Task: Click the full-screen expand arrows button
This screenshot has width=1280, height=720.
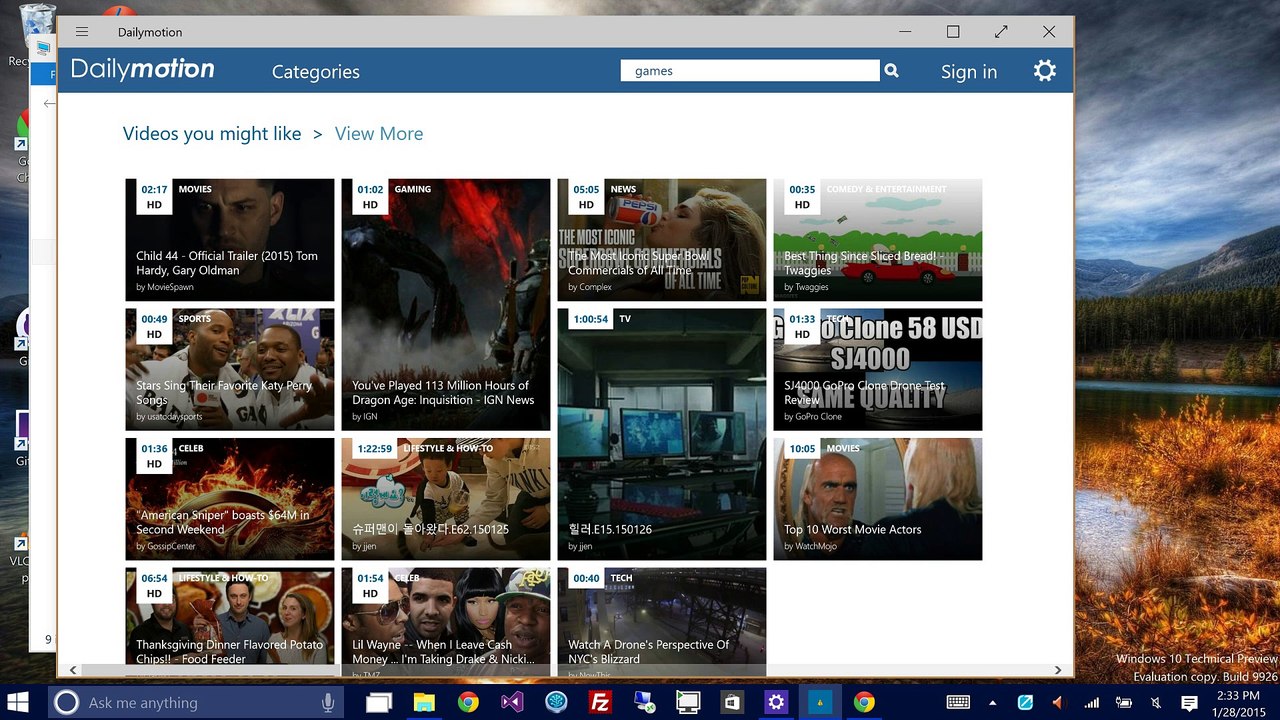Action: click(1001, 32)
